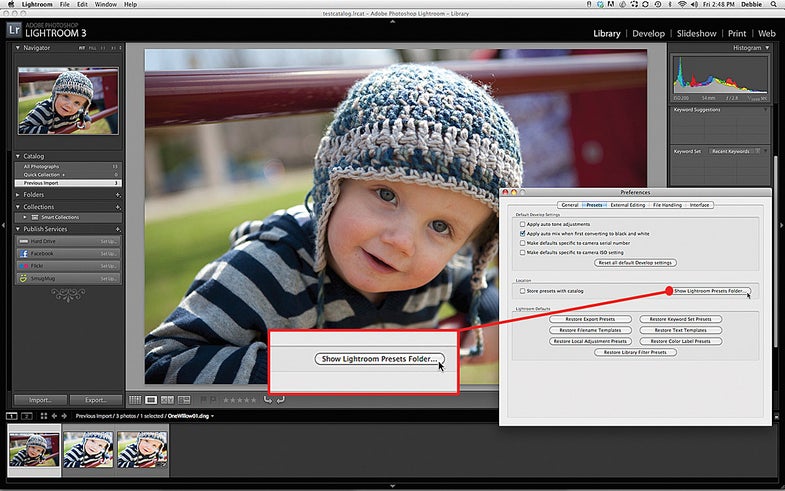Image resolution: width=785 pixels, height=491 pixels.
Task: Click the Import... button
Action: [x=40, y=400]
